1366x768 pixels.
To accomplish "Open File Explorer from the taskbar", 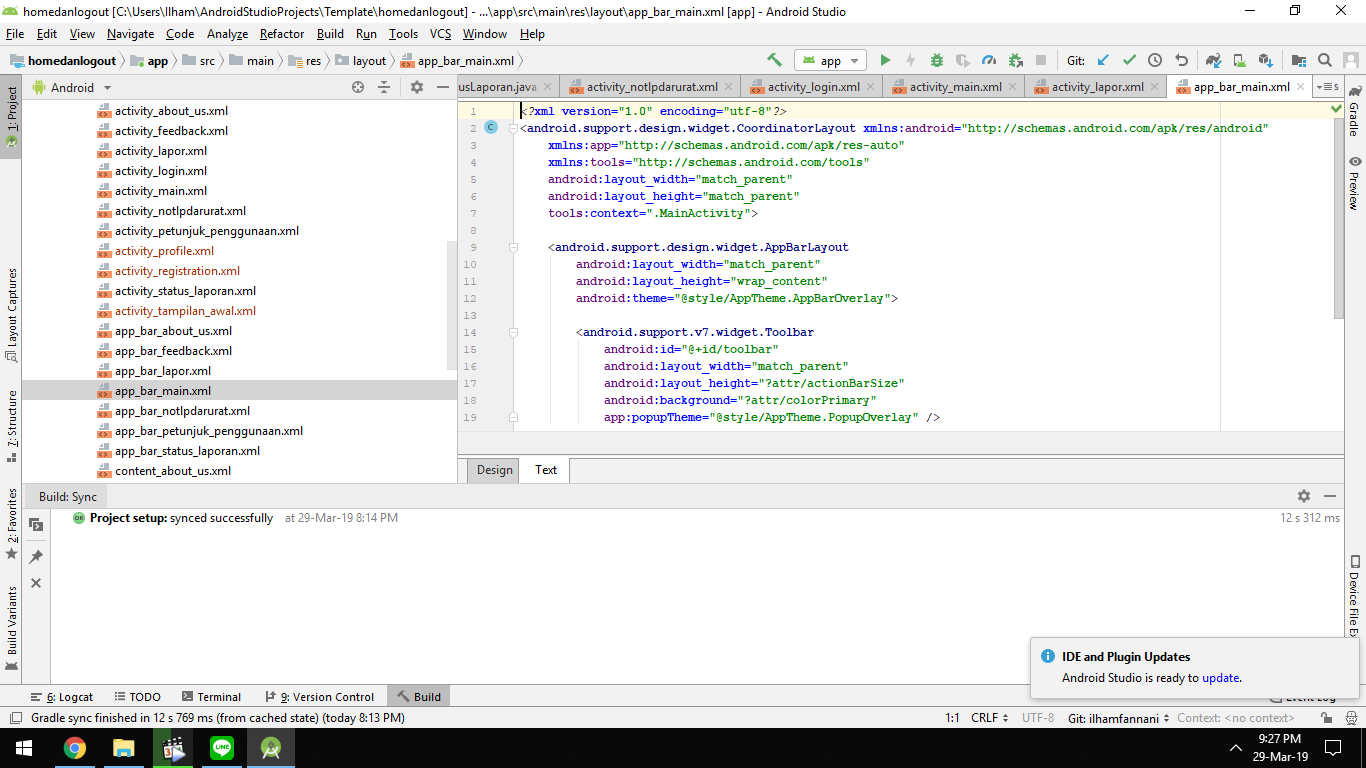I will coord(123,747).
